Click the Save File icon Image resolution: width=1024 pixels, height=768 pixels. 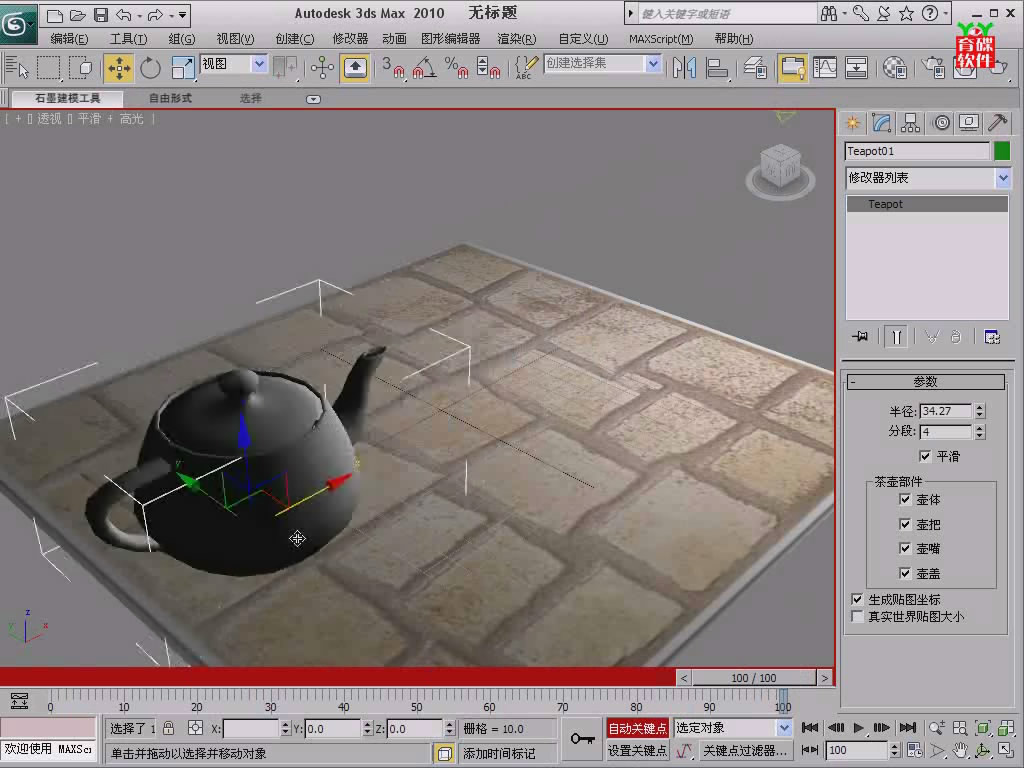tap(101, 14)
